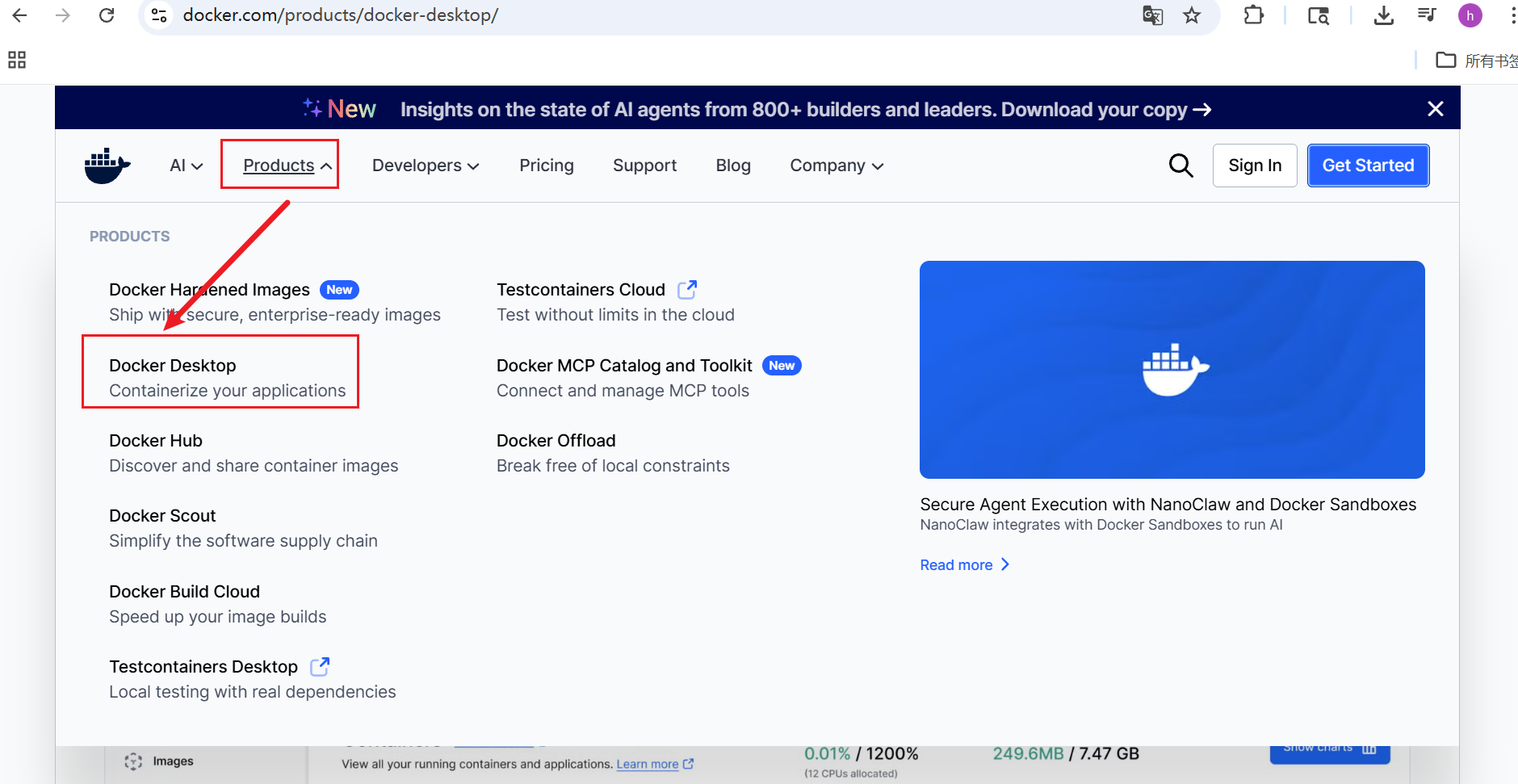The width and height of the screenshot is (1518, 784).
Task: Reload the page with the refresh icon
Action: coord(107,15)
